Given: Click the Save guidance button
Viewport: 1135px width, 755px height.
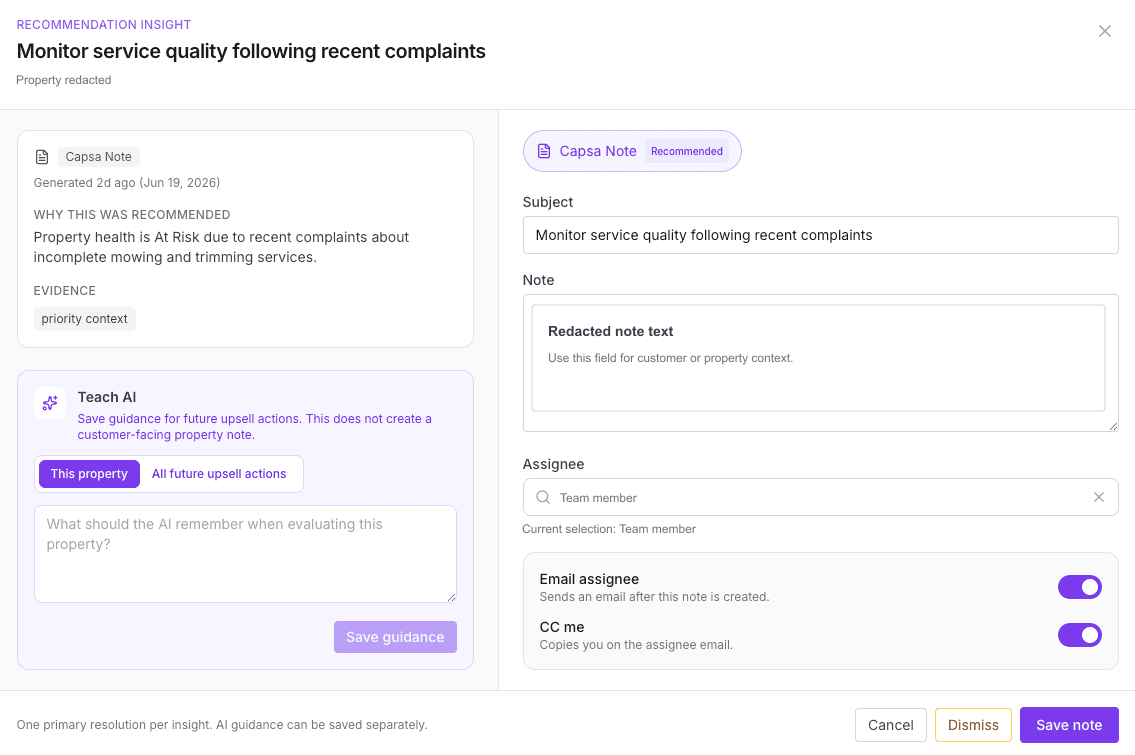Looking at the screenshot, I should (395, 637).
